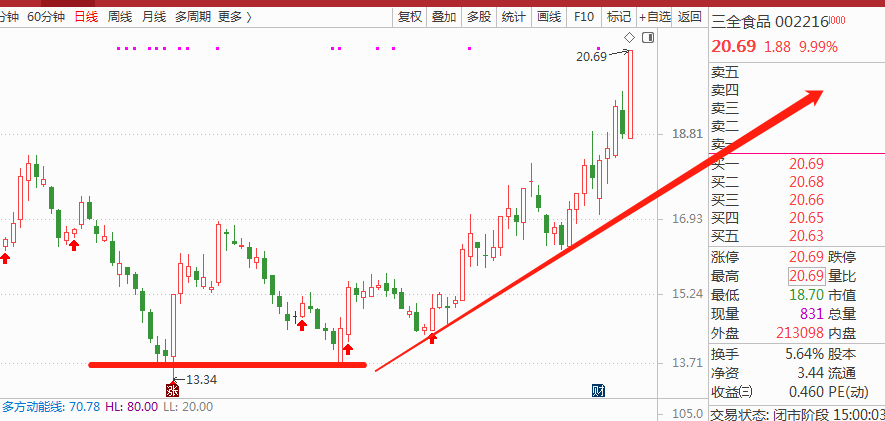Click the HL: 80.00 indicator value
Viewport: 885px width, 421px height.
pyautogui.click(x=132, y=406)
